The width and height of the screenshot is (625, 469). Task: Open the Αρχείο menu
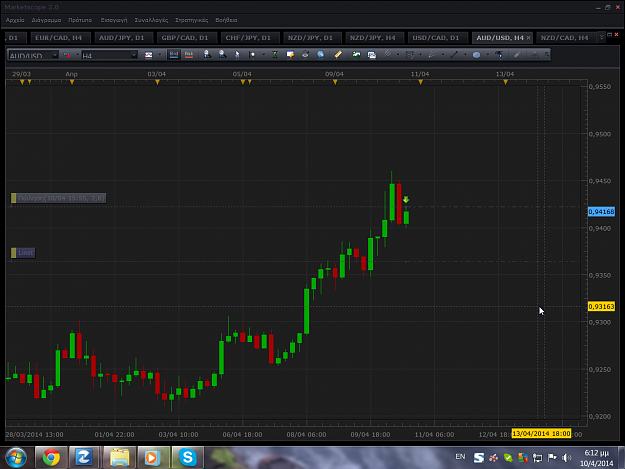(15, 20)
